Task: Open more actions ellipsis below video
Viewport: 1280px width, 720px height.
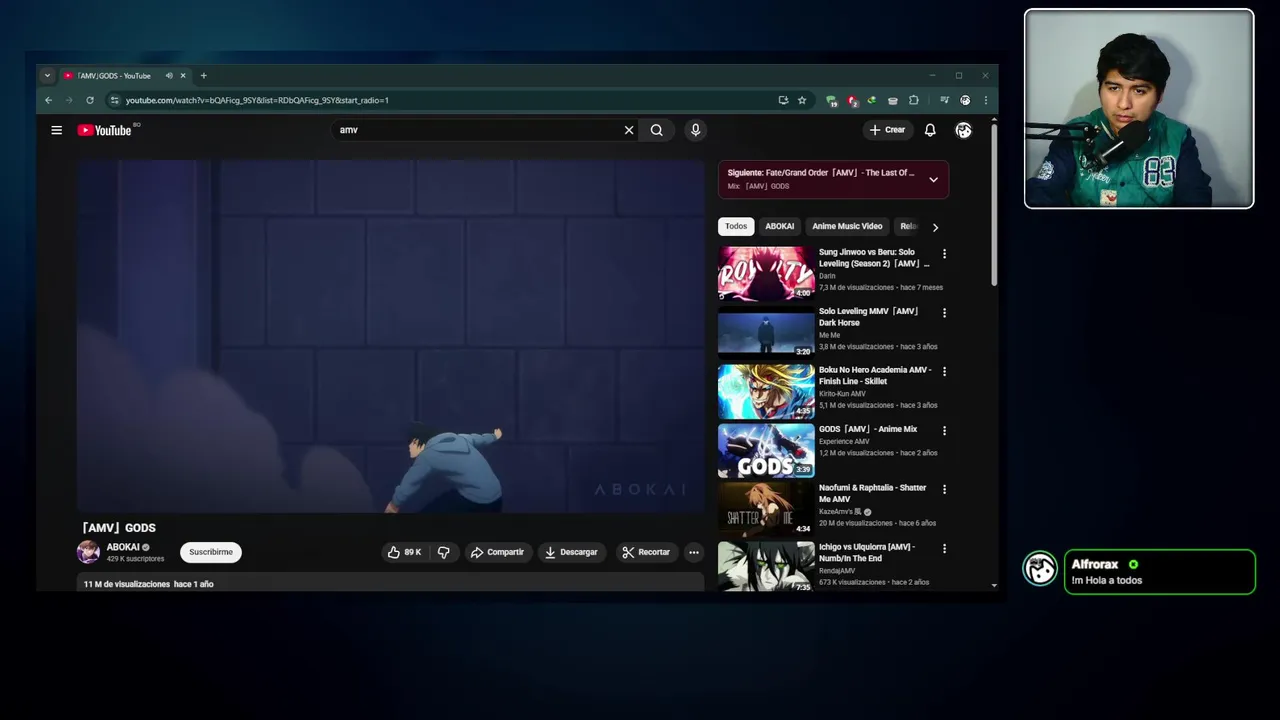Action: coord(694,552)
